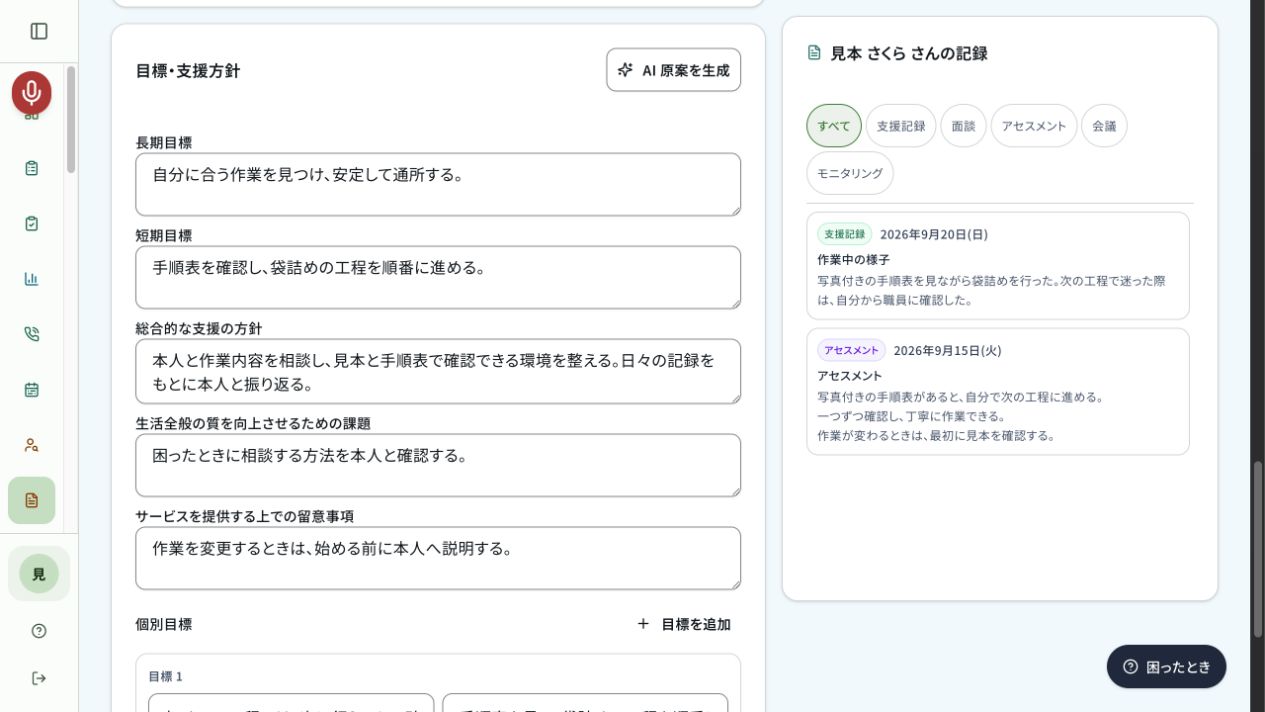Screen dimensions: 1265x712
Task: Click the 作業中の様子 record title
Action: (x=853, y=259)
